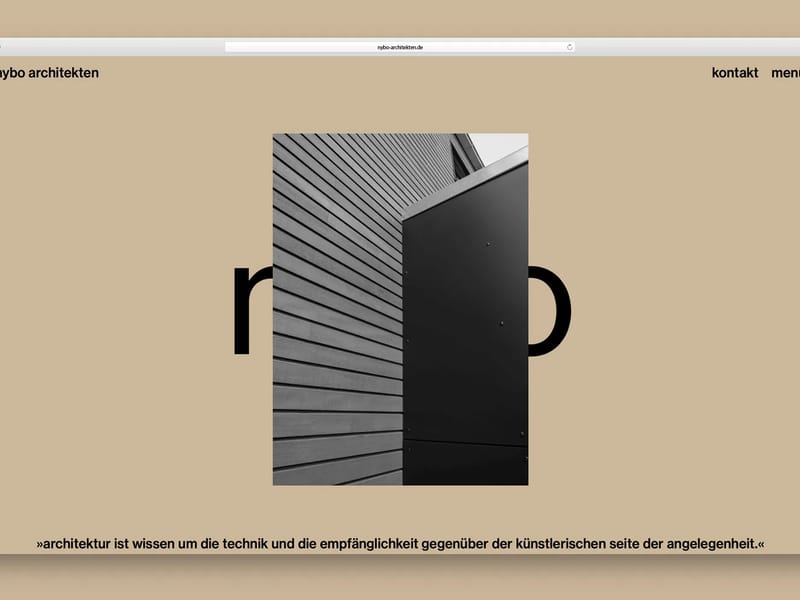Click the large letter o right of the photo

tap(549, 310)
